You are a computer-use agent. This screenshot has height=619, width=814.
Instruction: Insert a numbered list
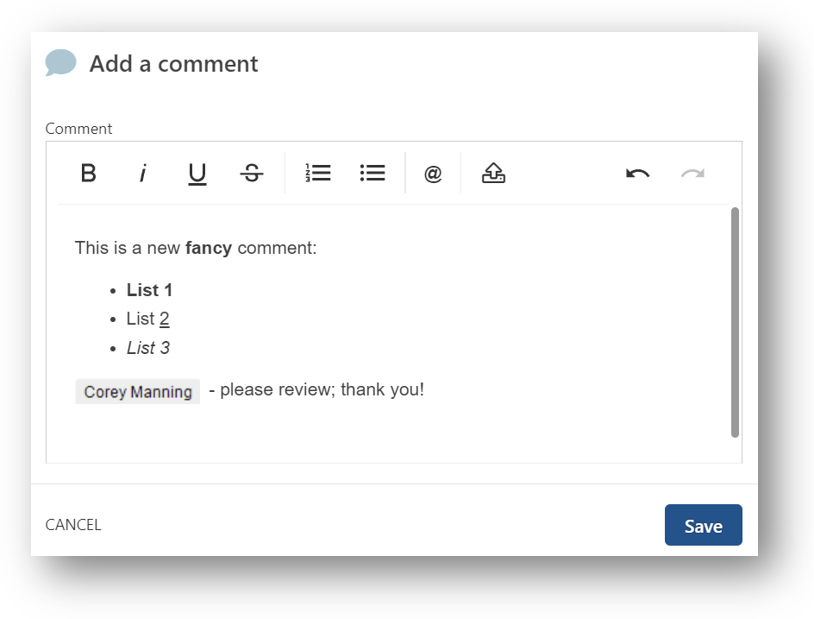318,173
